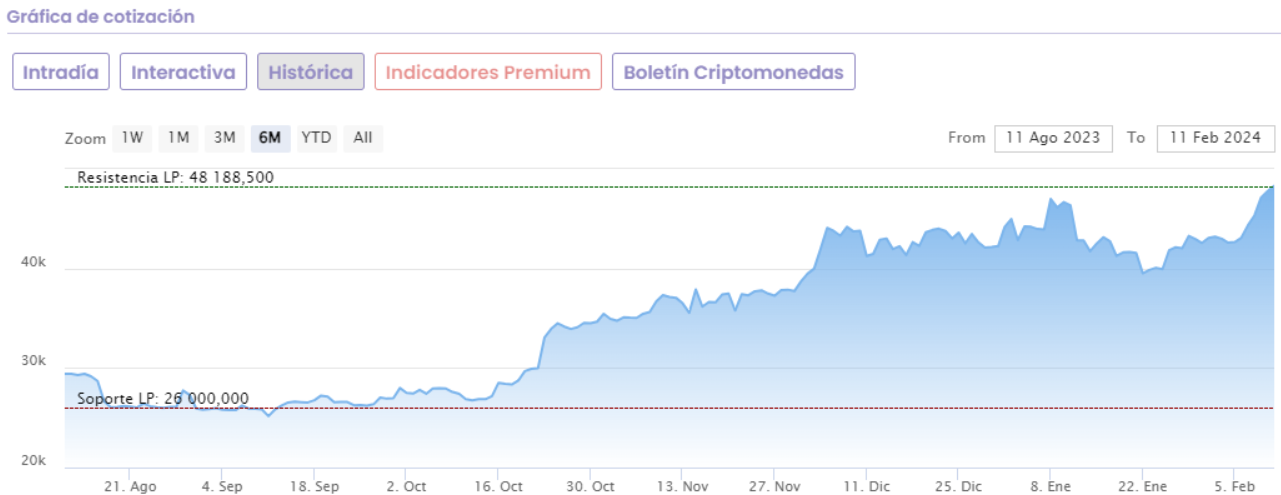Viewport: 1281px width, 495px height.
Task: Open Boletín Criptomonedas link
Action: [733, 72]
